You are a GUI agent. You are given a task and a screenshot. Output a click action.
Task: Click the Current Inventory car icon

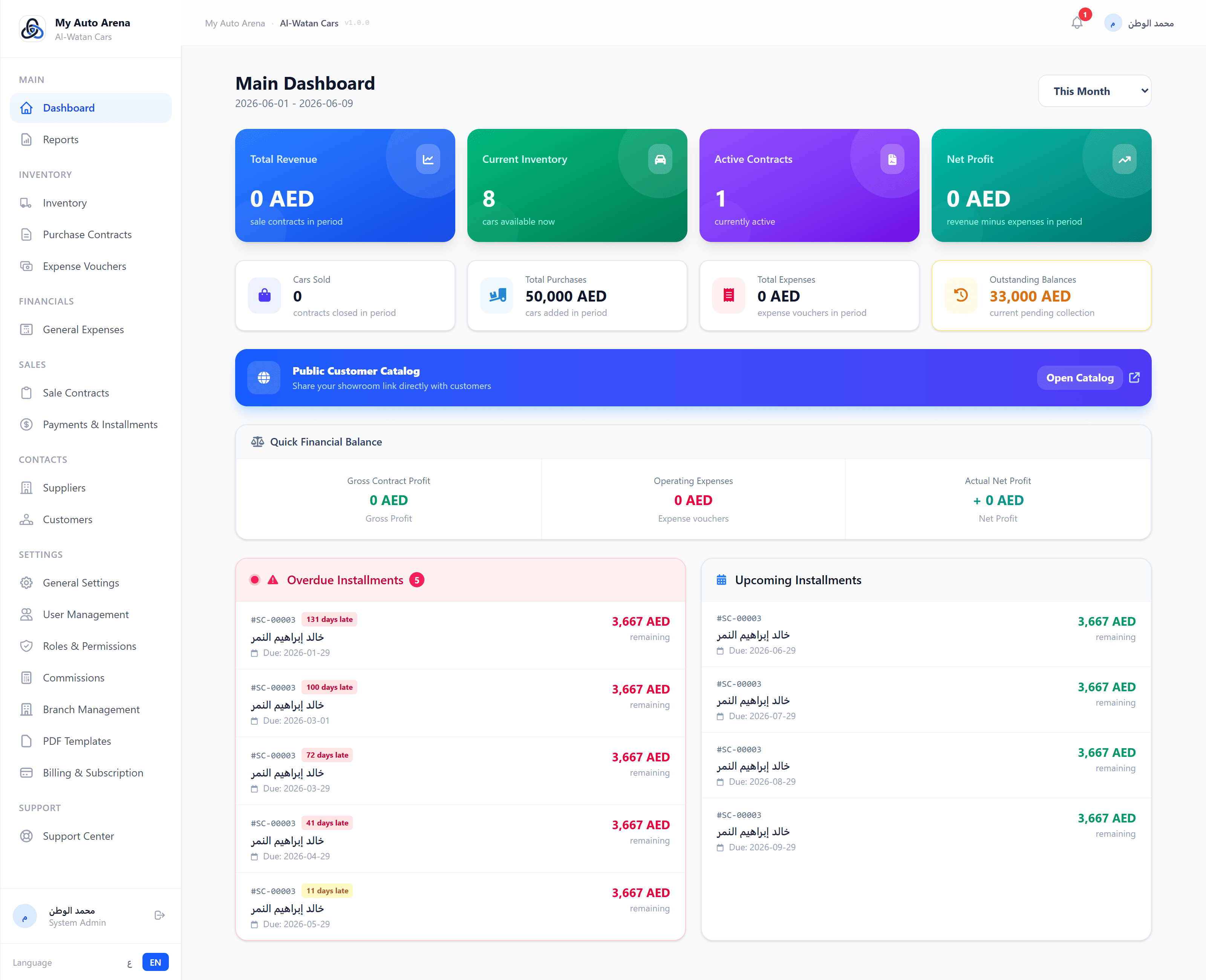point(660,160)
